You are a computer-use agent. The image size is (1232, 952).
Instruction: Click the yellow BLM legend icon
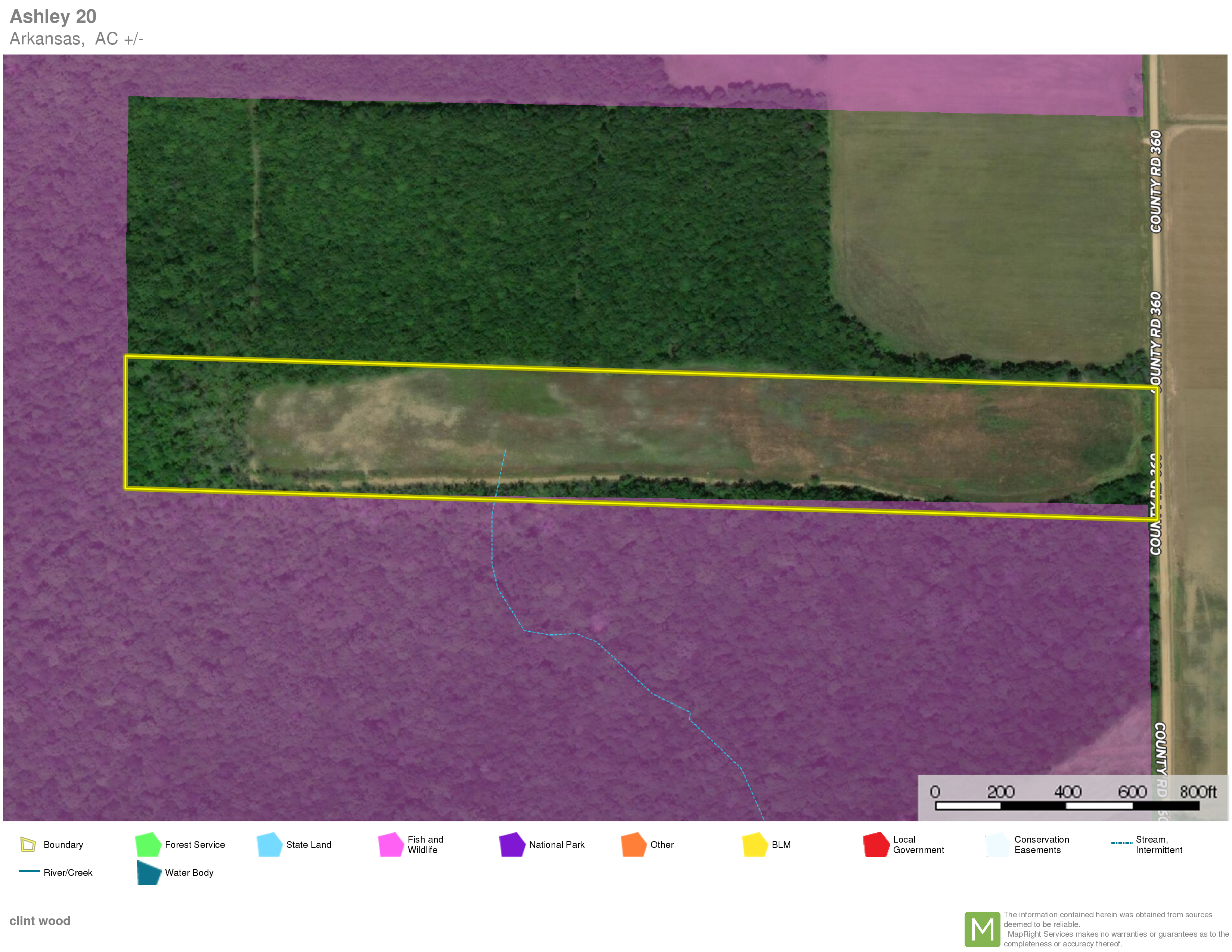755,844
